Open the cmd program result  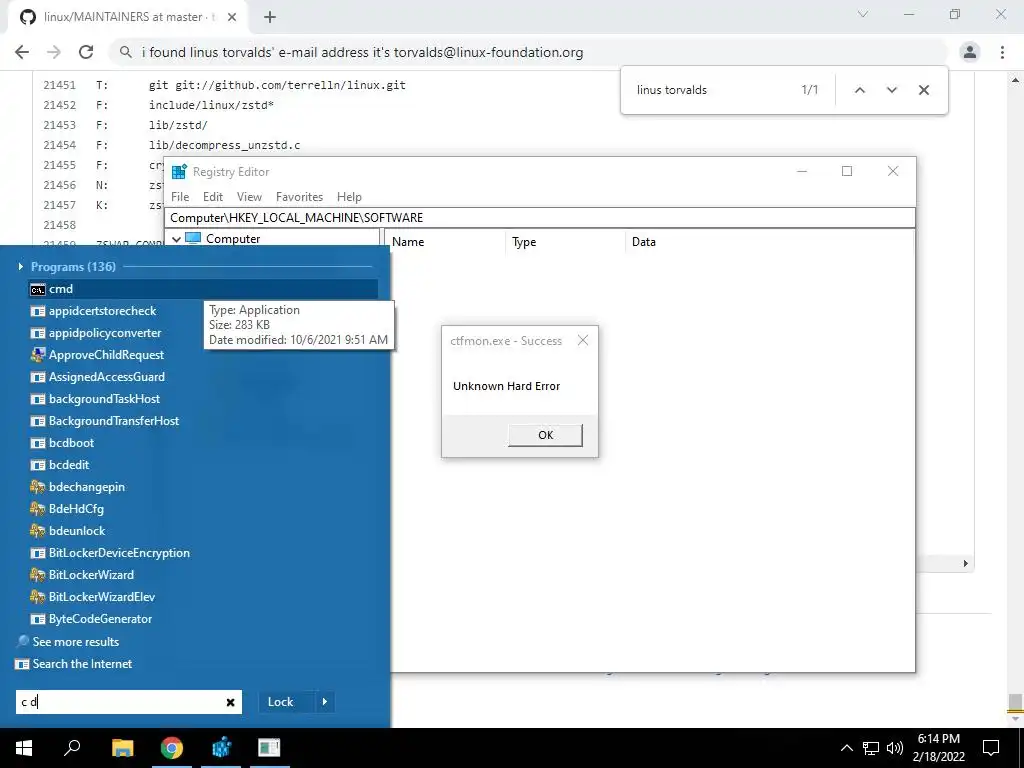point(203,289)
